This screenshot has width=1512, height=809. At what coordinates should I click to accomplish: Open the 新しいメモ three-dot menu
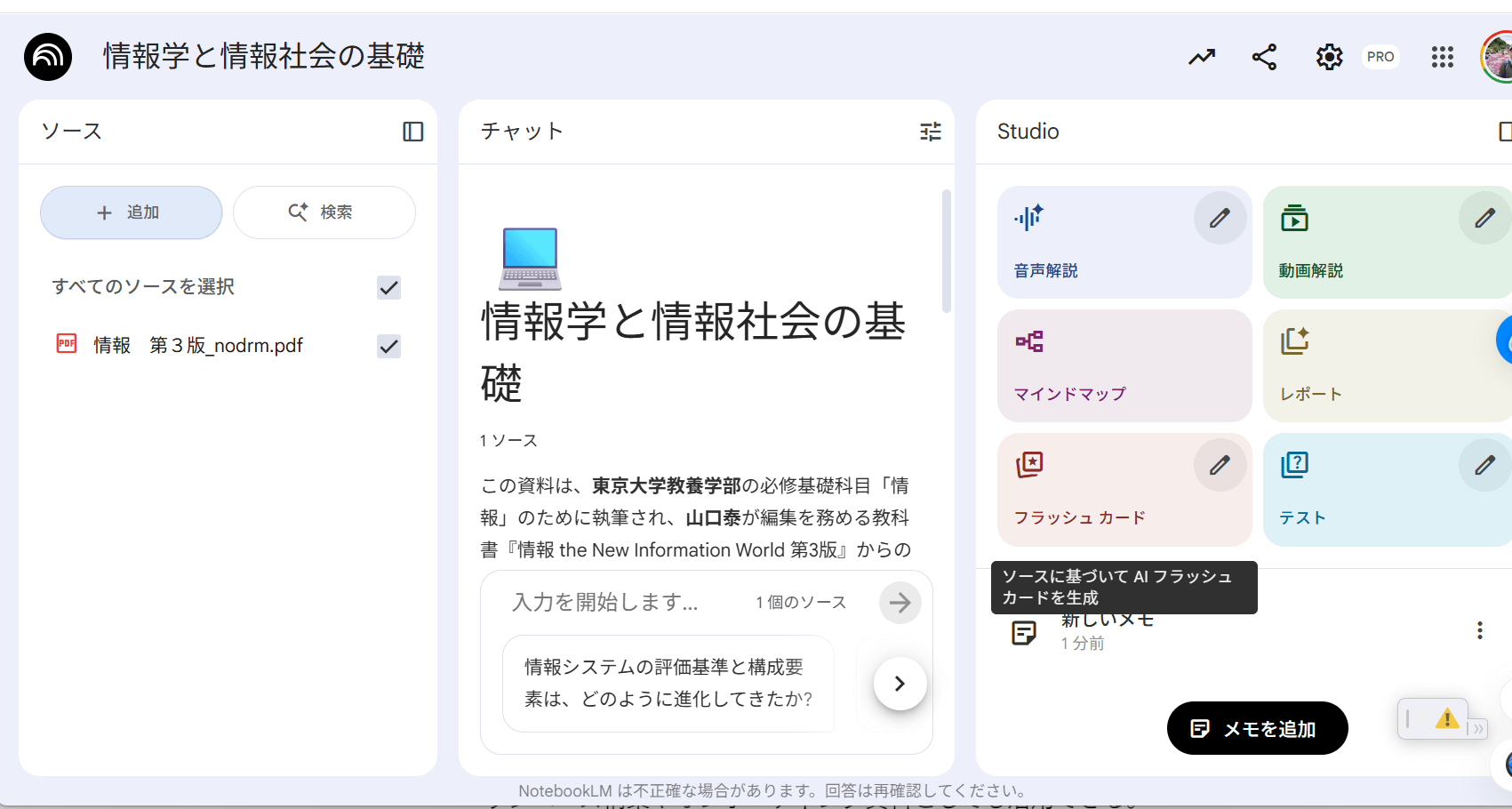[x=1479, y=630]
